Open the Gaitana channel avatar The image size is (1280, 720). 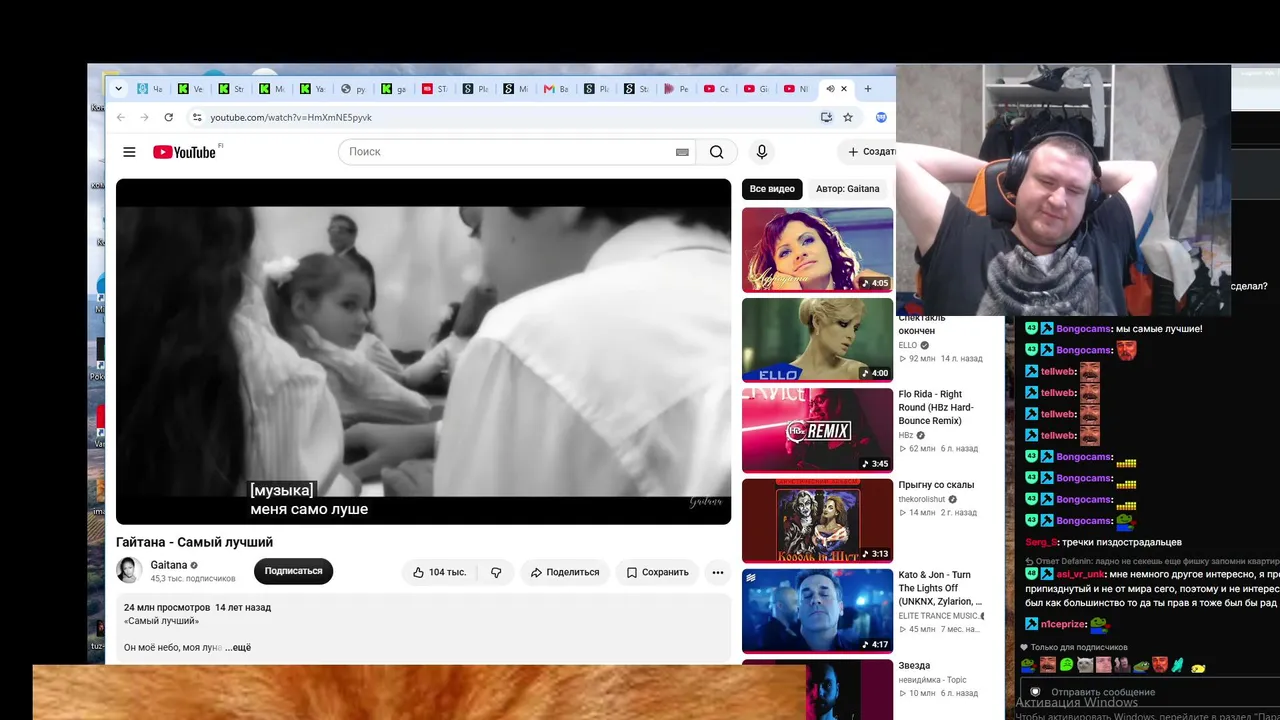(129, 570)
